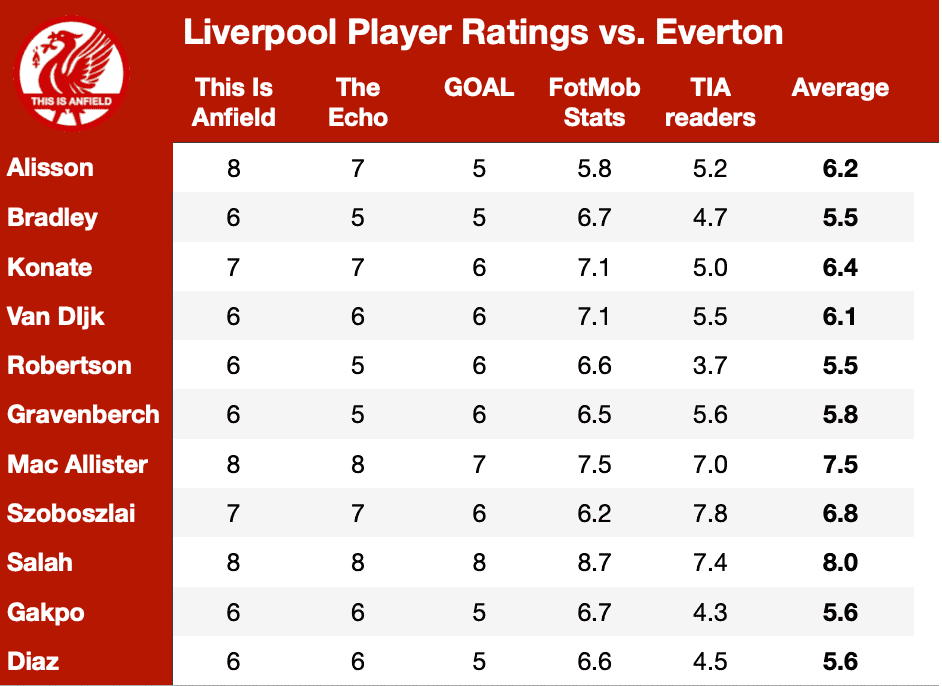Click Gakpo's TIA readers score 4.3
Image resolution: width=942 pixels, height=686 pixels.
[710, 612]
